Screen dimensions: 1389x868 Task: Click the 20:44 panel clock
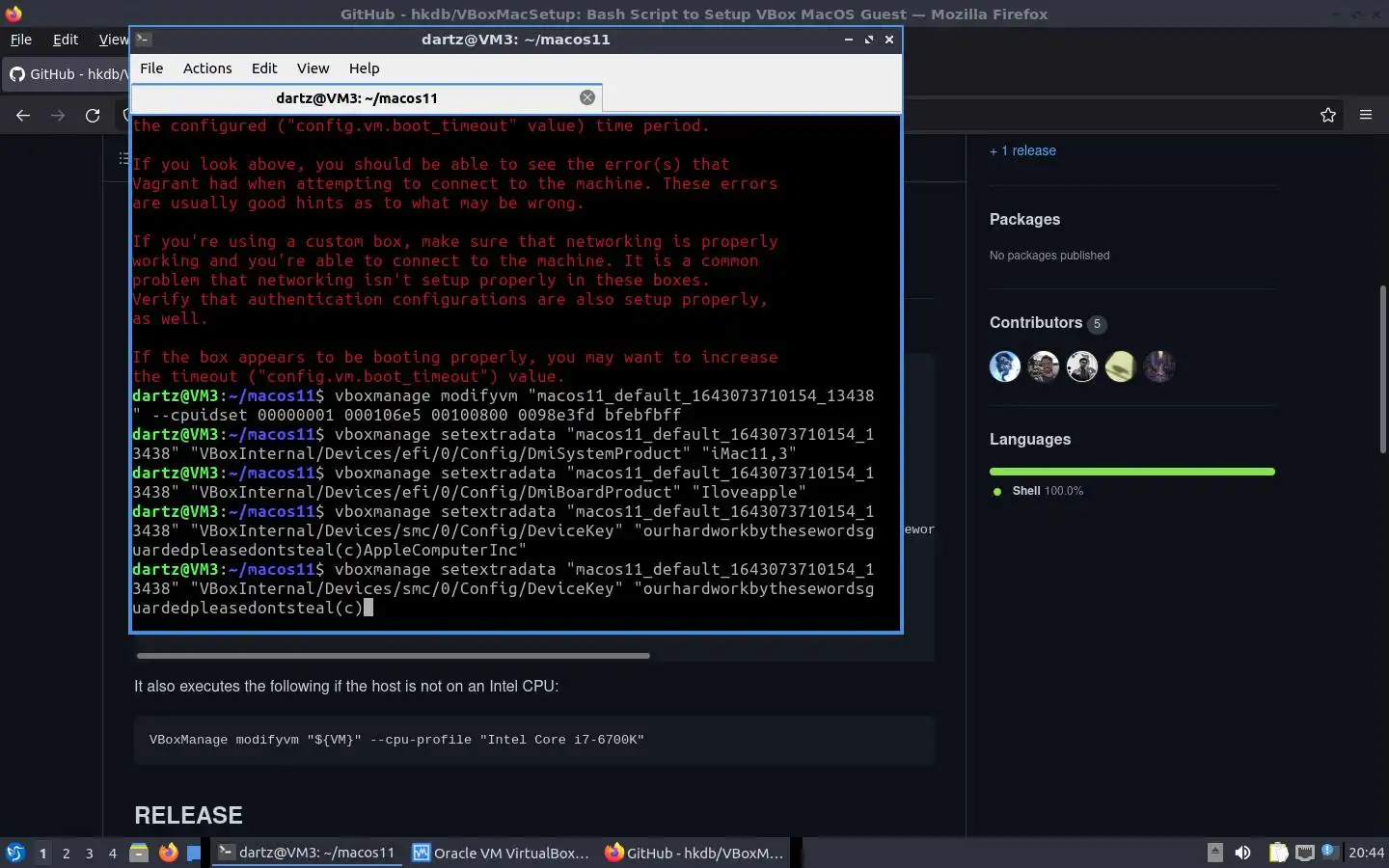[x=1366, y=853]
